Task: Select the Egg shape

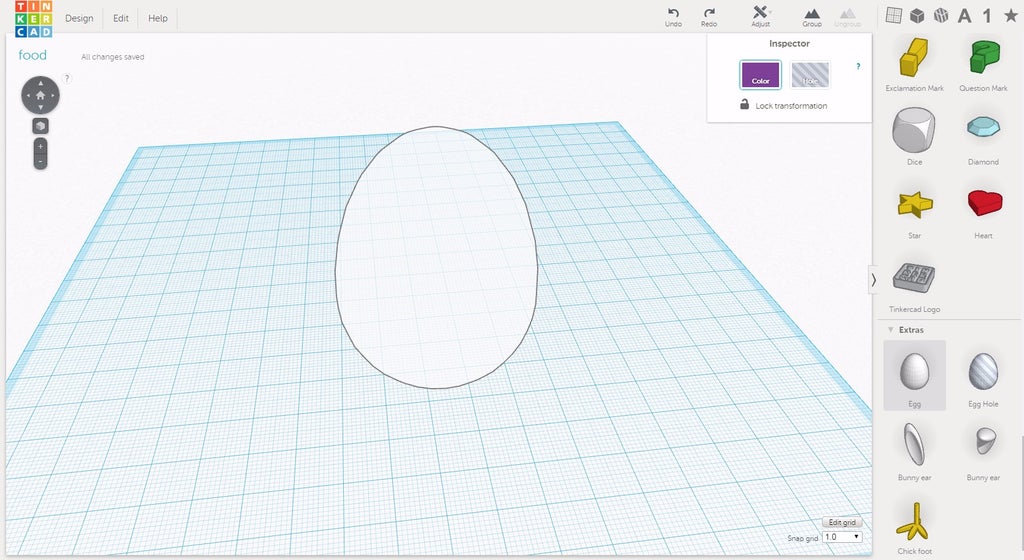Action: point(914,375)
